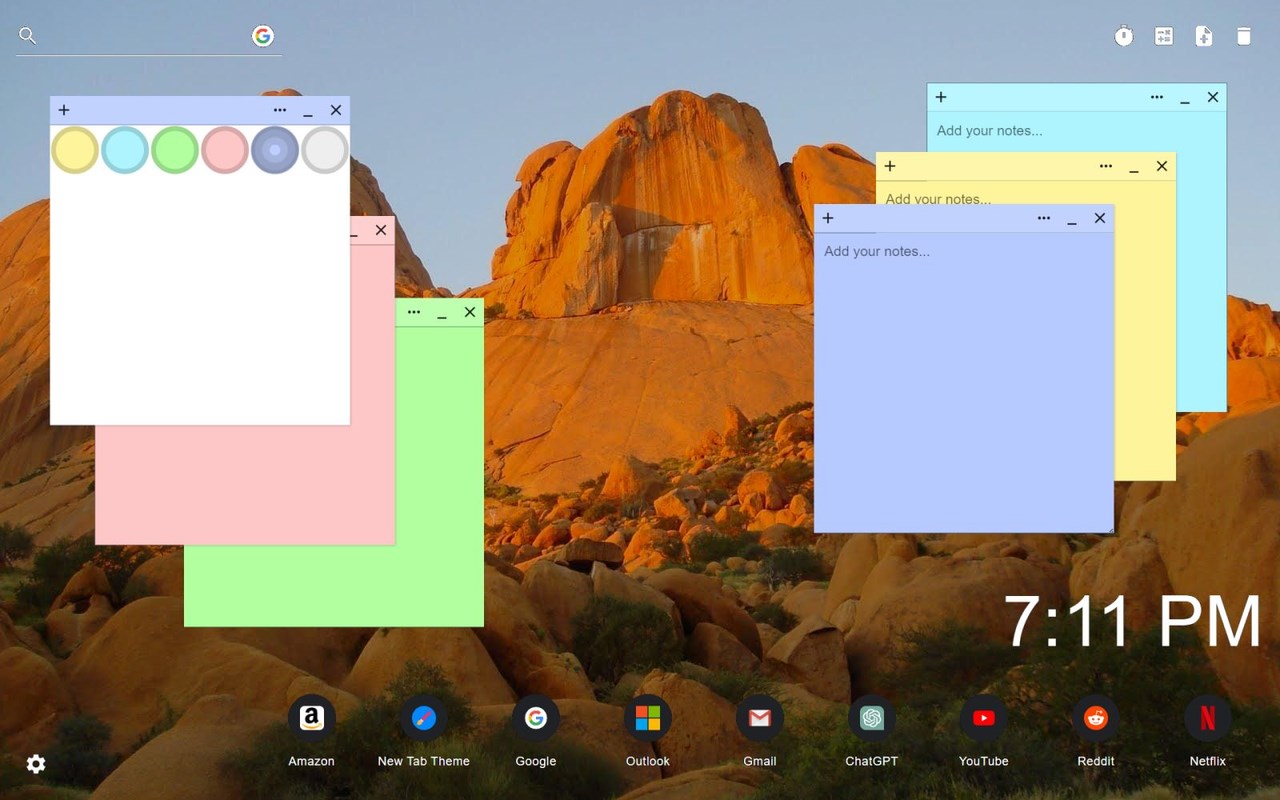Choose the white/gray color swatch
Image resolution: width=1280 pixels, height=800 pixels.
pyautogui.click(x=325, y=150)
